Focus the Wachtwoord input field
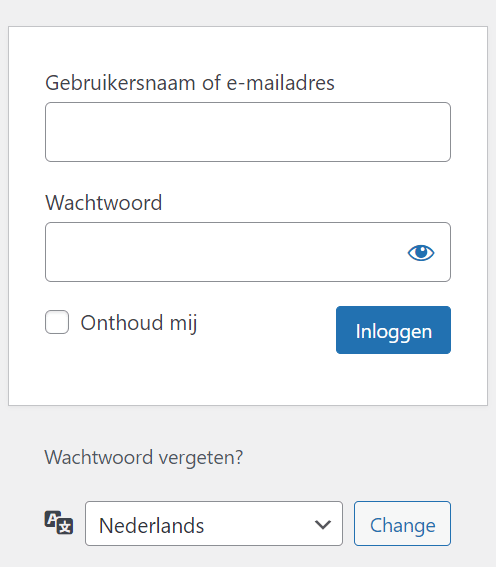The height and width of the screenshot is (567, 496). tap(248, 252)
